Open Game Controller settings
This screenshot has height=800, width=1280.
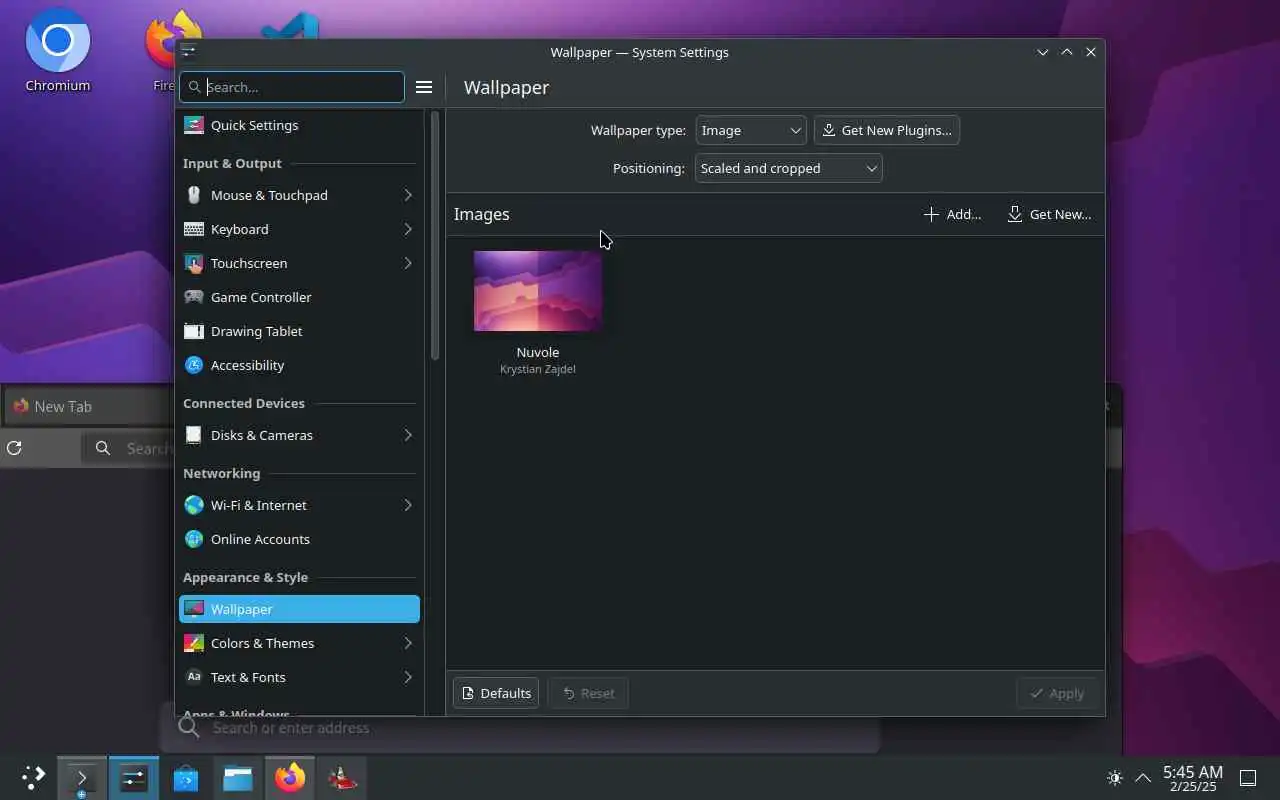(299, 297)
